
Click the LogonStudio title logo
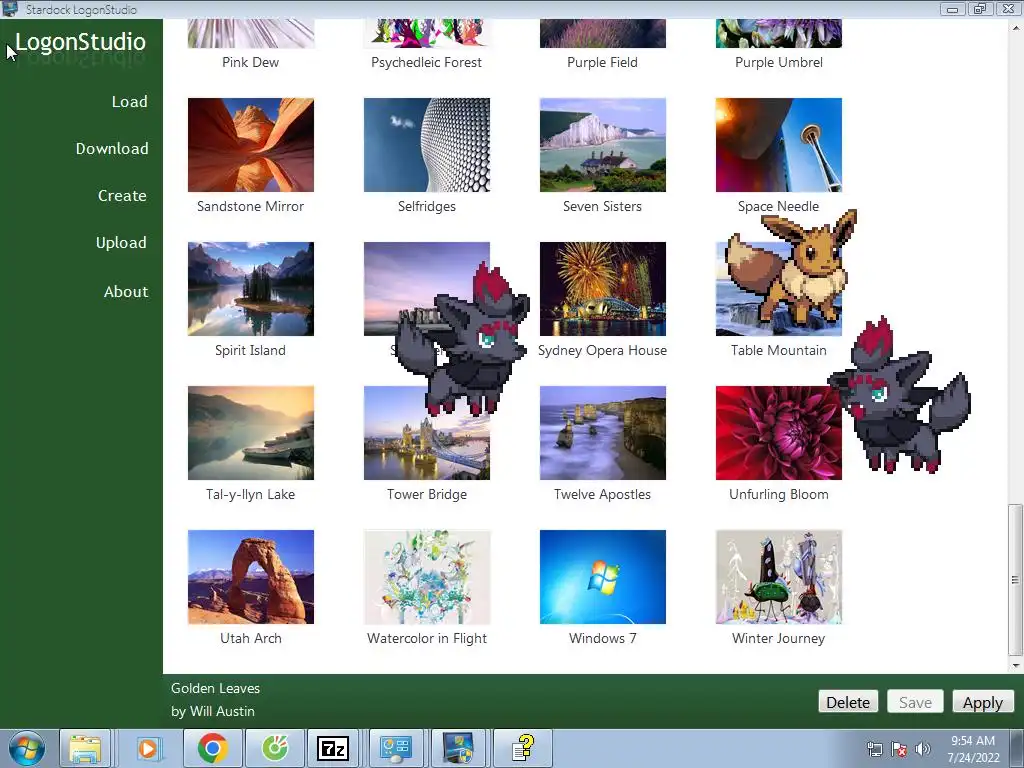[x=80, y=42]
